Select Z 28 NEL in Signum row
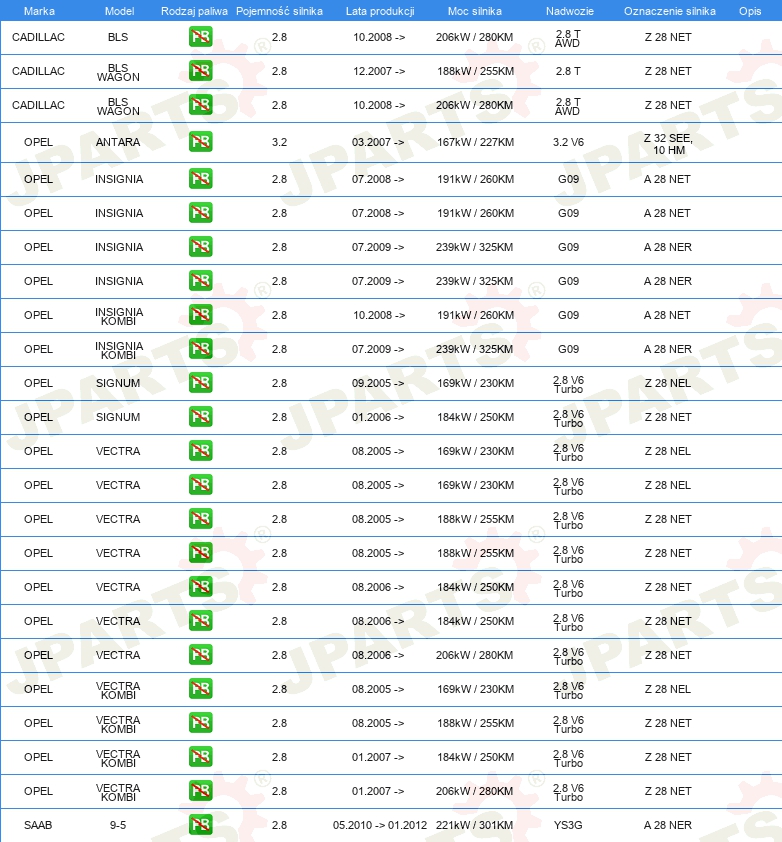The height and width of the screenshot is (842, 782). coord(668,383)
